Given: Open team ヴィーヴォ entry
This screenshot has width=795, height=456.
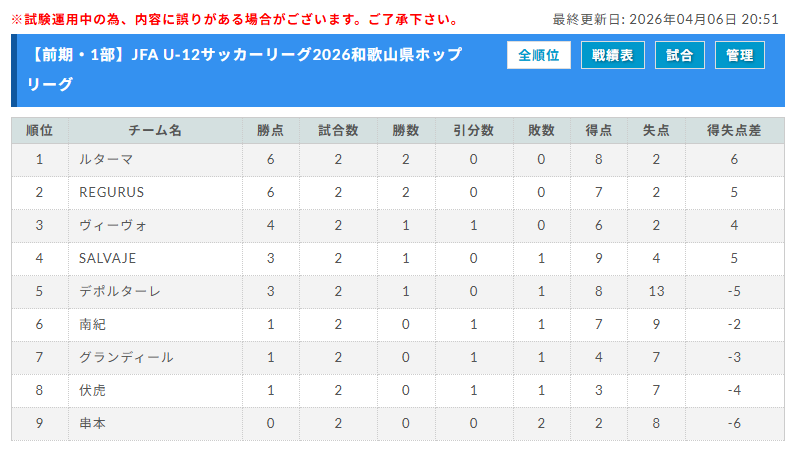Looking at the screenshot, I should pos(113,225).
